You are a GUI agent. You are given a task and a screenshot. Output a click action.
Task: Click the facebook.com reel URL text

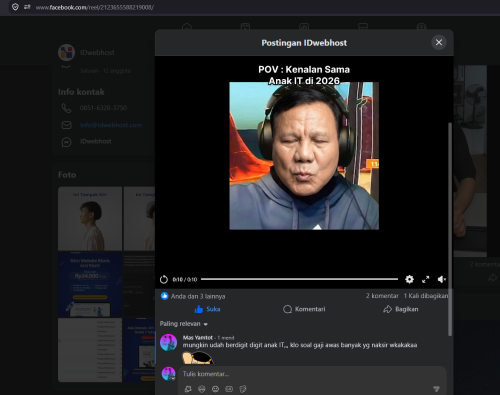click(x=95, y=7)
